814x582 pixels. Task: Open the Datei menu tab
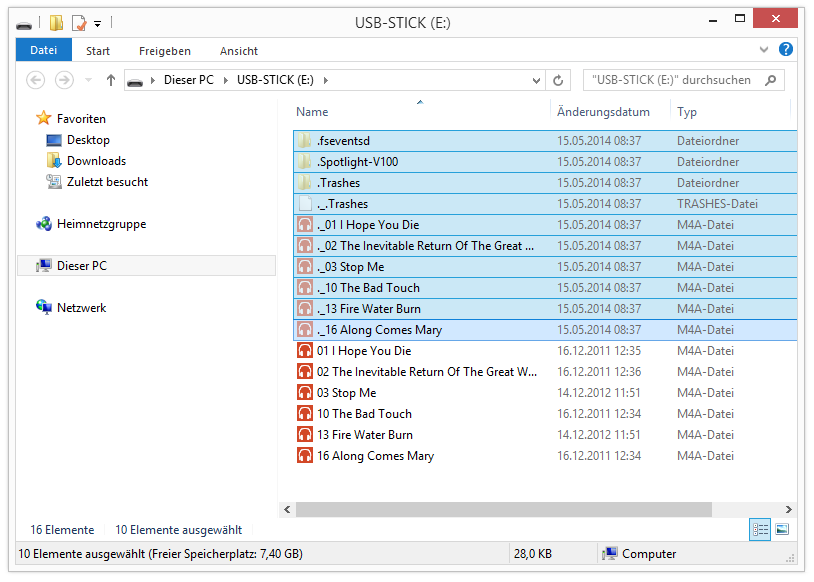click(44, 50)
